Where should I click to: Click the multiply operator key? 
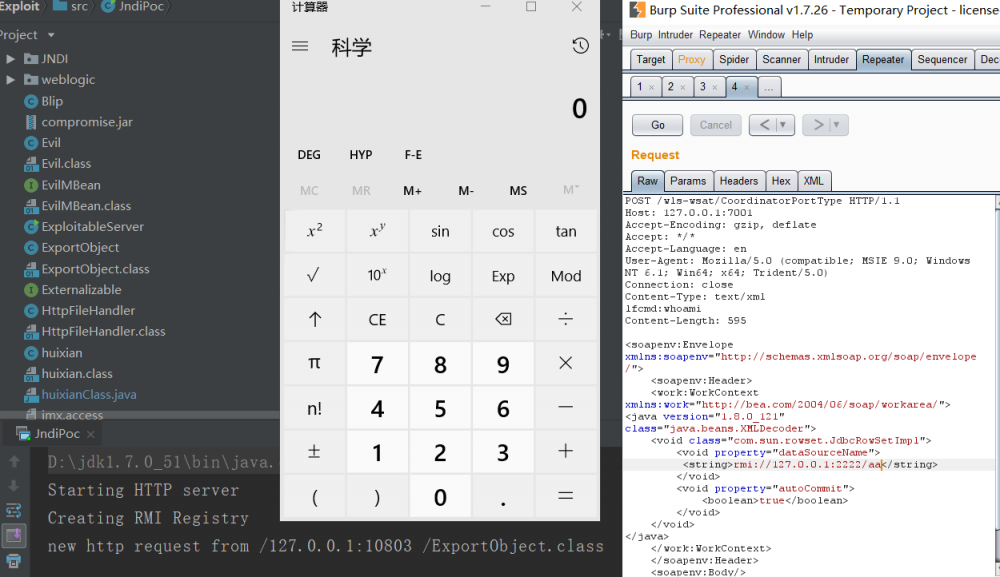point(566,363)
